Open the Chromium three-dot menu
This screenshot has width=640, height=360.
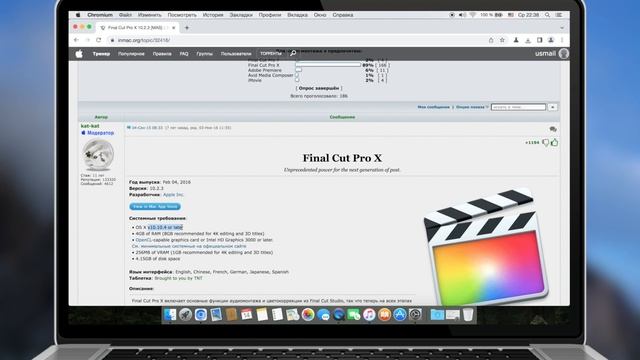(562, 40)
